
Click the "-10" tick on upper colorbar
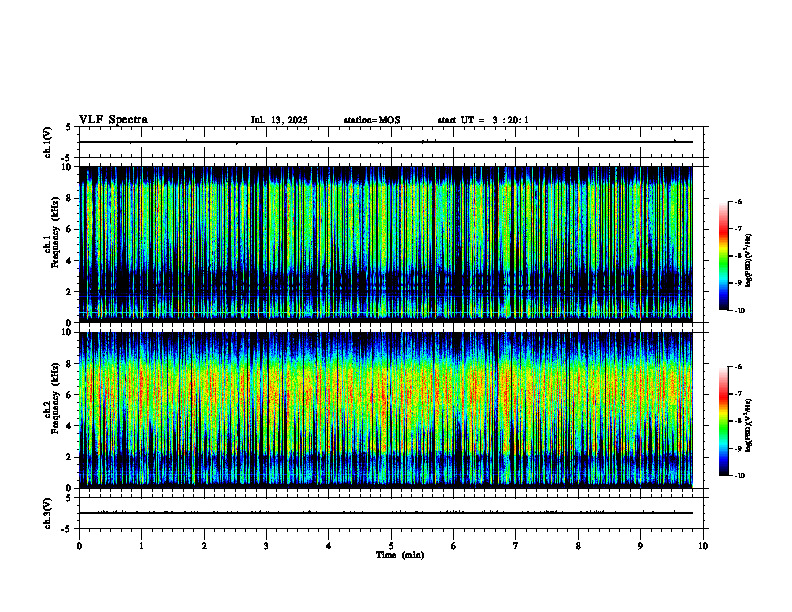739,311
